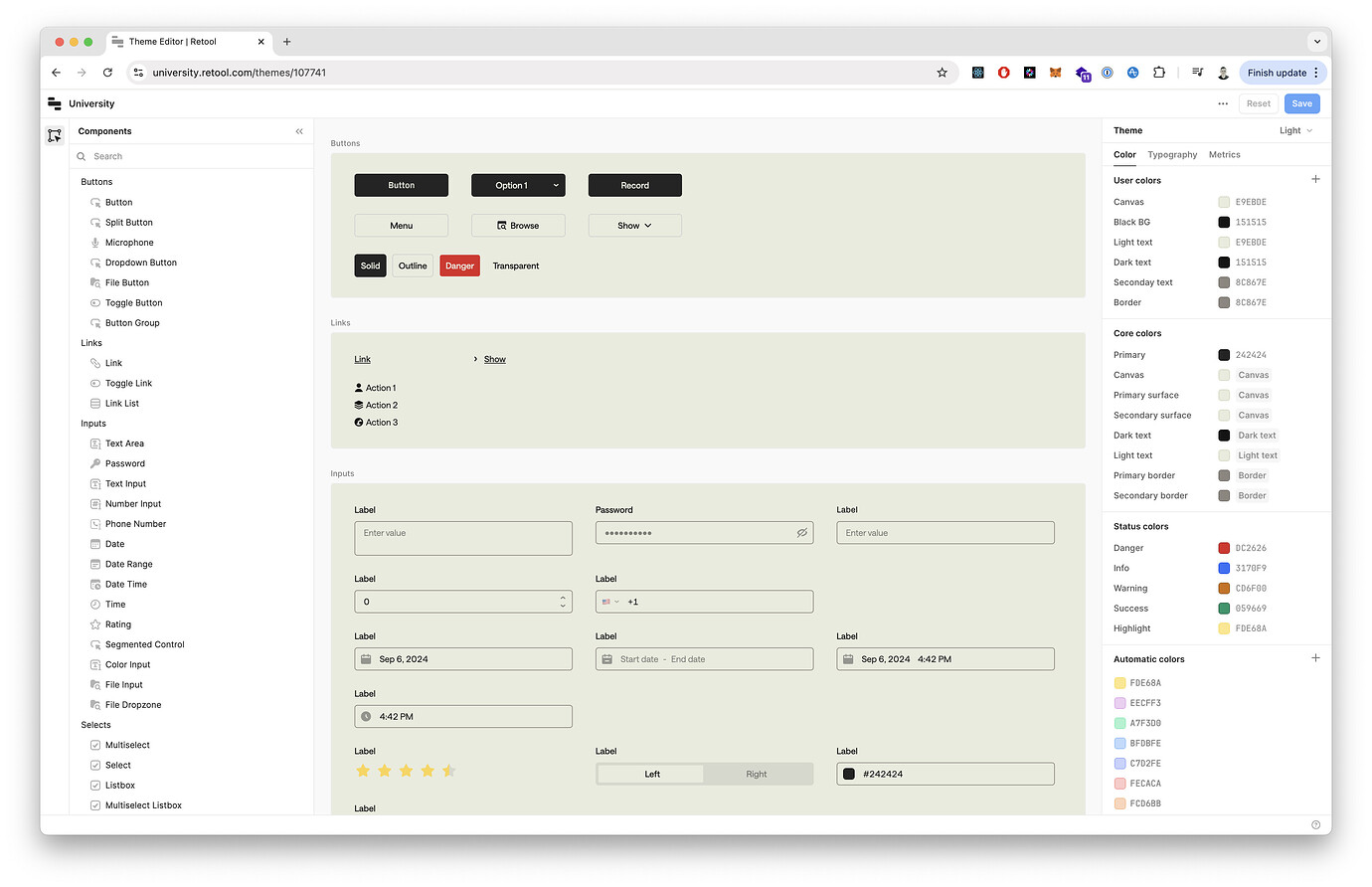Screen dimensions: 1372x887
Task: Click the Multiselect Listbox component in the list
Action: [143, 805]
